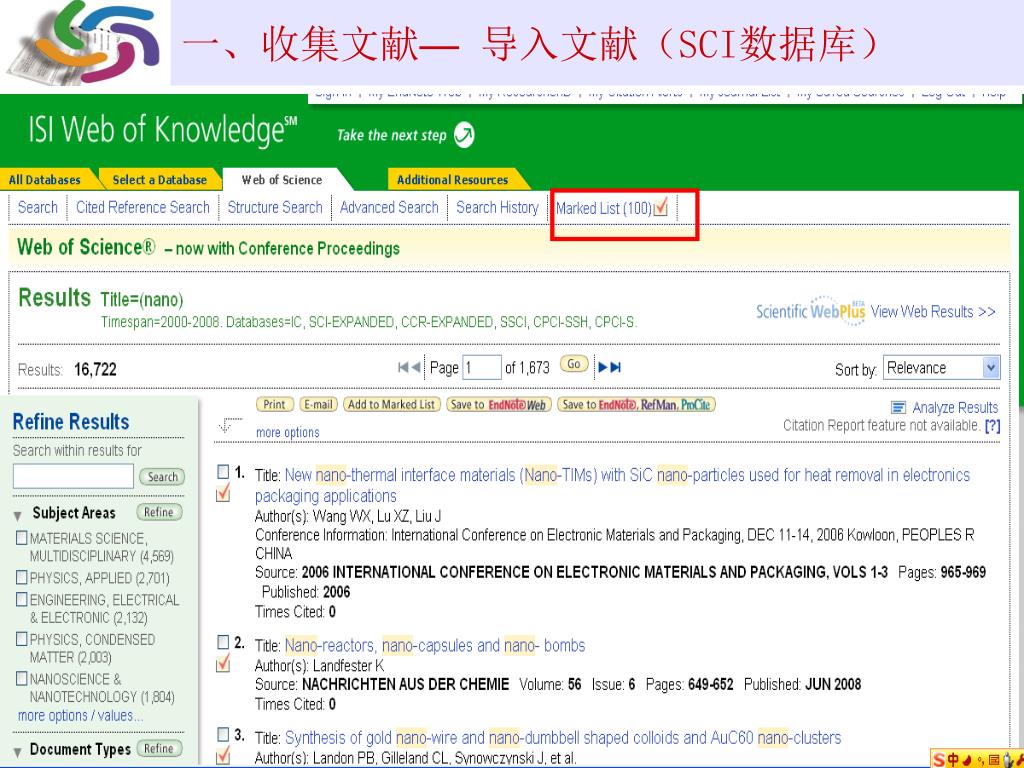Open Structure Search
The height and width of the screenshot is (768, 1024).
[275, 208]
